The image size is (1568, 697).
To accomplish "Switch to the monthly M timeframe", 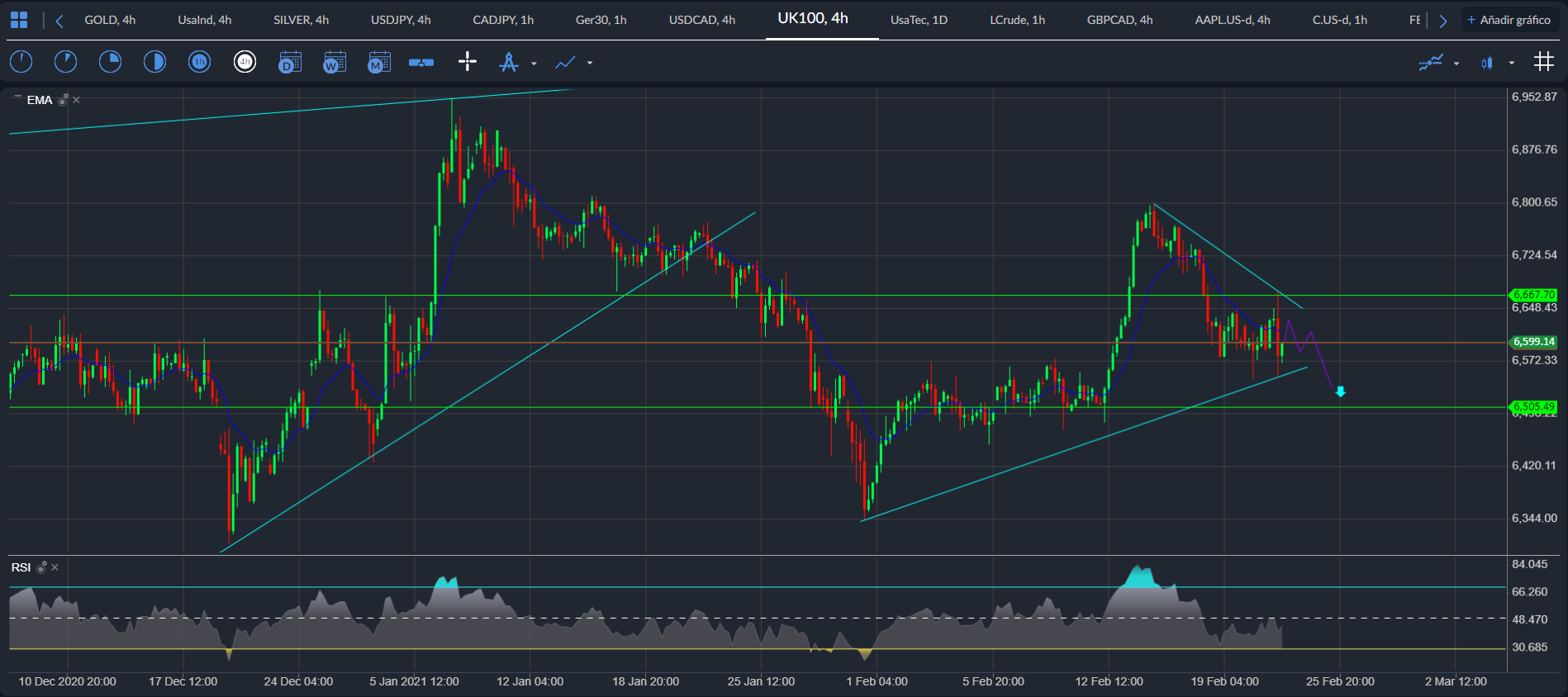I will click(x=379, y=62).
